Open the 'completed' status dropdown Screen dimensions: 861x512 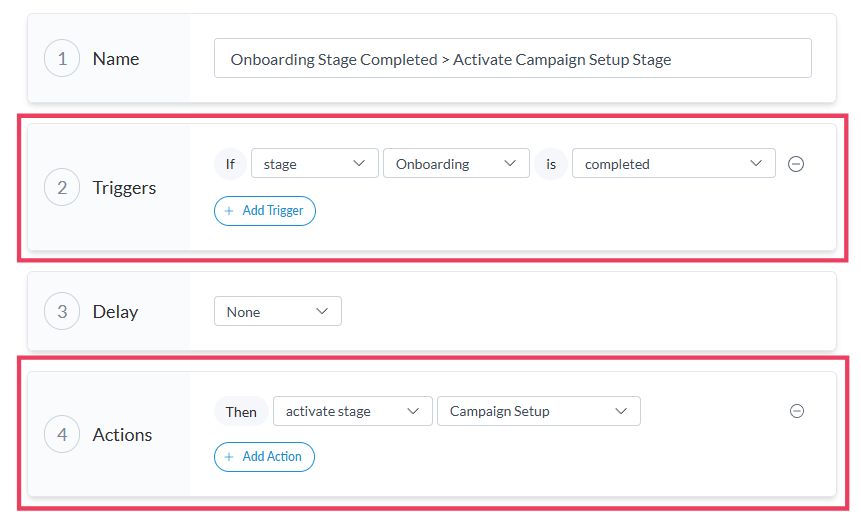tap(673, 164)
